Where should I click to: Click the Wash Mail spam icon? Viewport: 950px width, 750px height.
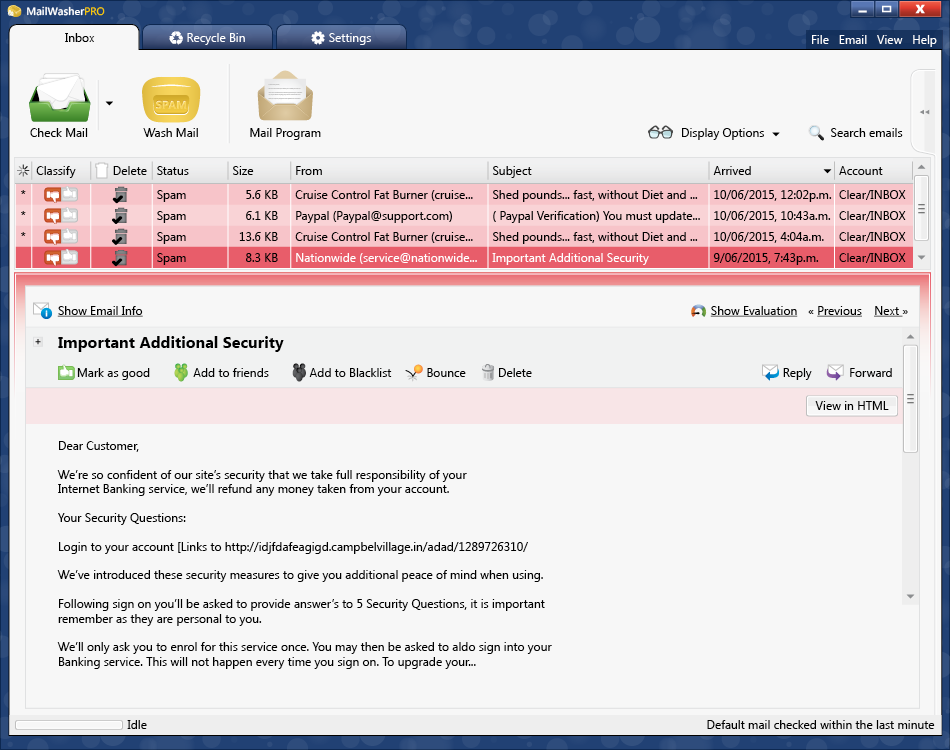pyautogui.click(x=171, y=100)
